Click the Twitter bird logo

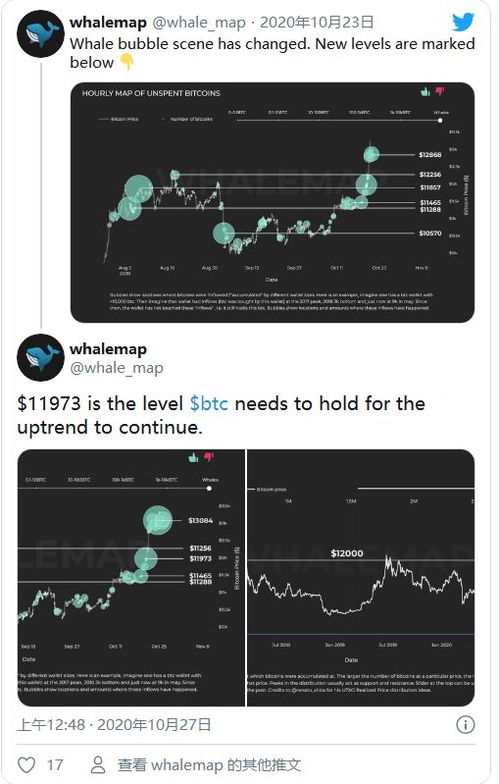(463, 22)
